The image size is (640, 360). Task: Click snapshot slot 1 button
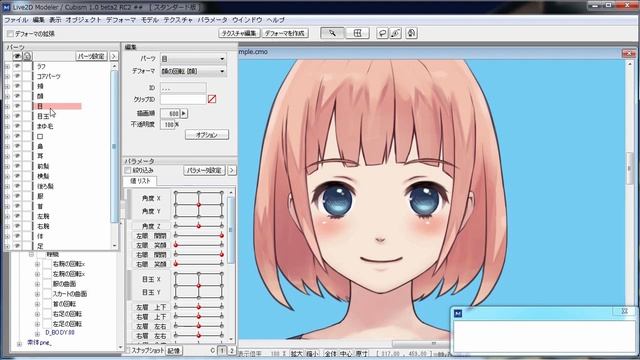click(x=222, y=351)
